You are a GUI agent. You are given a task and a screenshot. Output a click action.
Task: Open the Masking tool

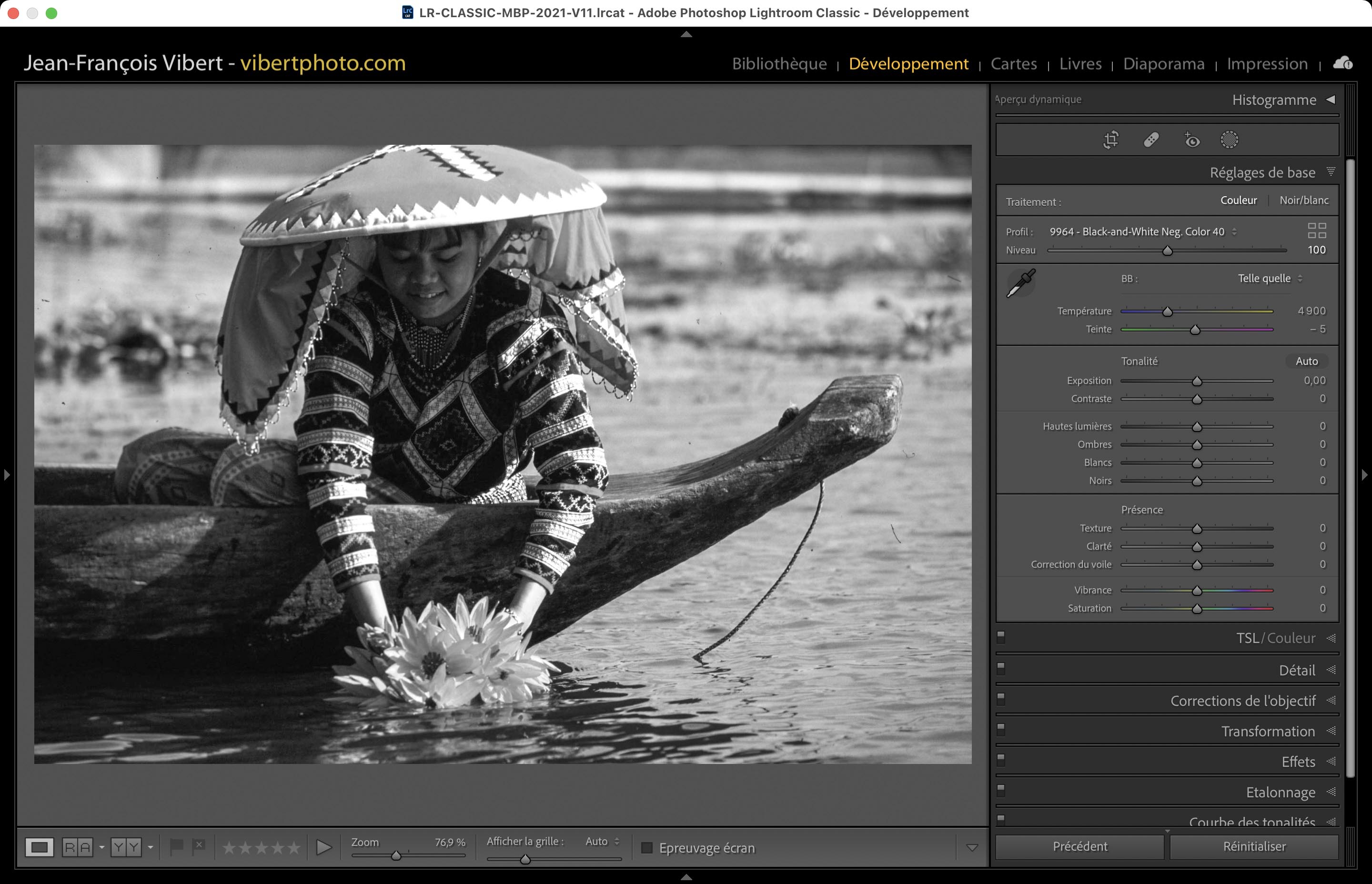(x=1229, y=140)
